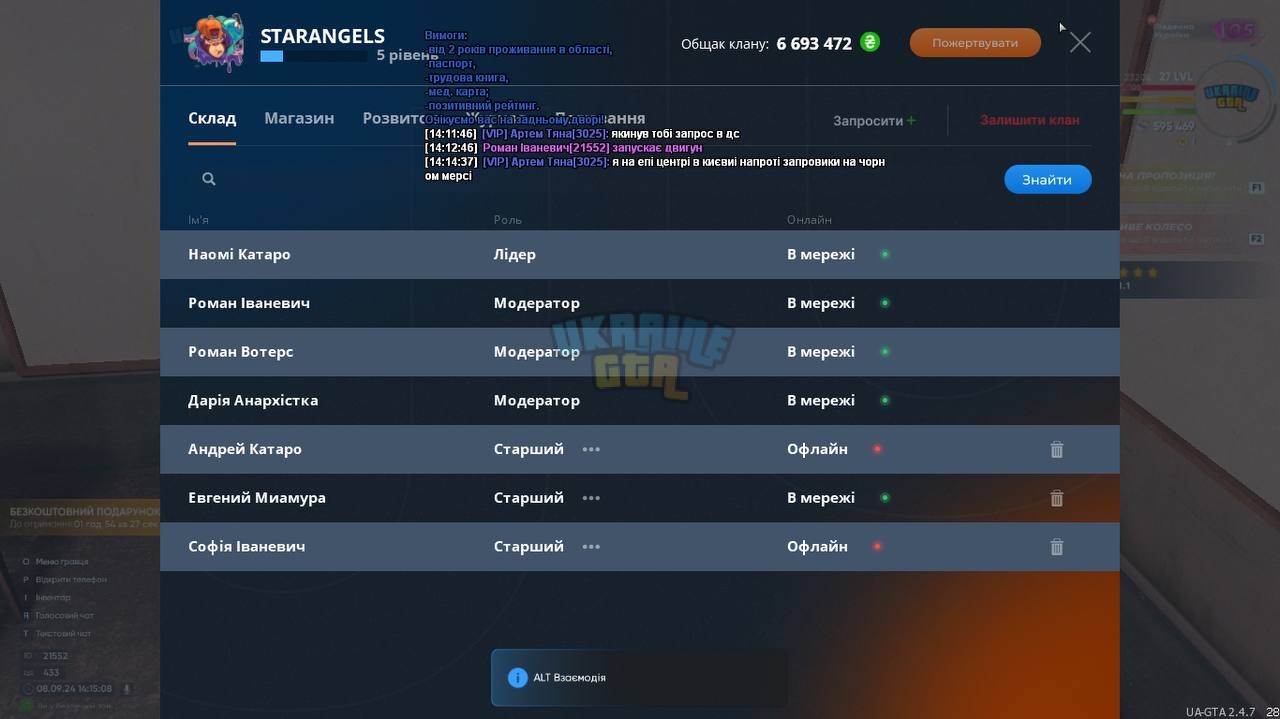Click the Лідер role text

(515, 254)
